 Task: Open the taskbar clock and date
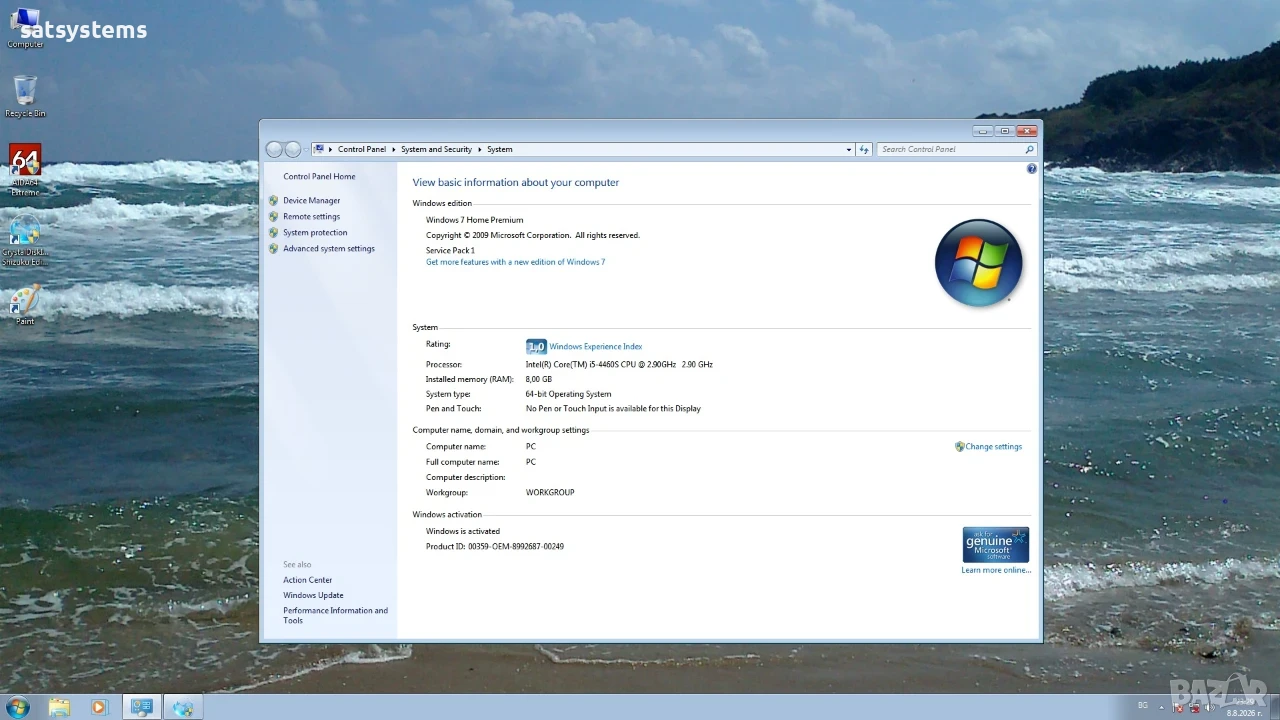[1244, 707]
